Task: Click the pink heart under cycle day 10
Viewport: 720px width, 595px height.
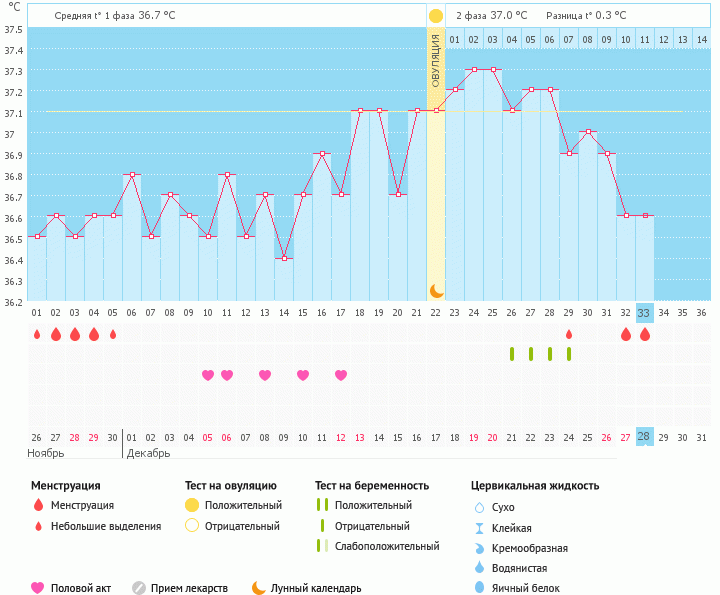Action: [208, 375]
